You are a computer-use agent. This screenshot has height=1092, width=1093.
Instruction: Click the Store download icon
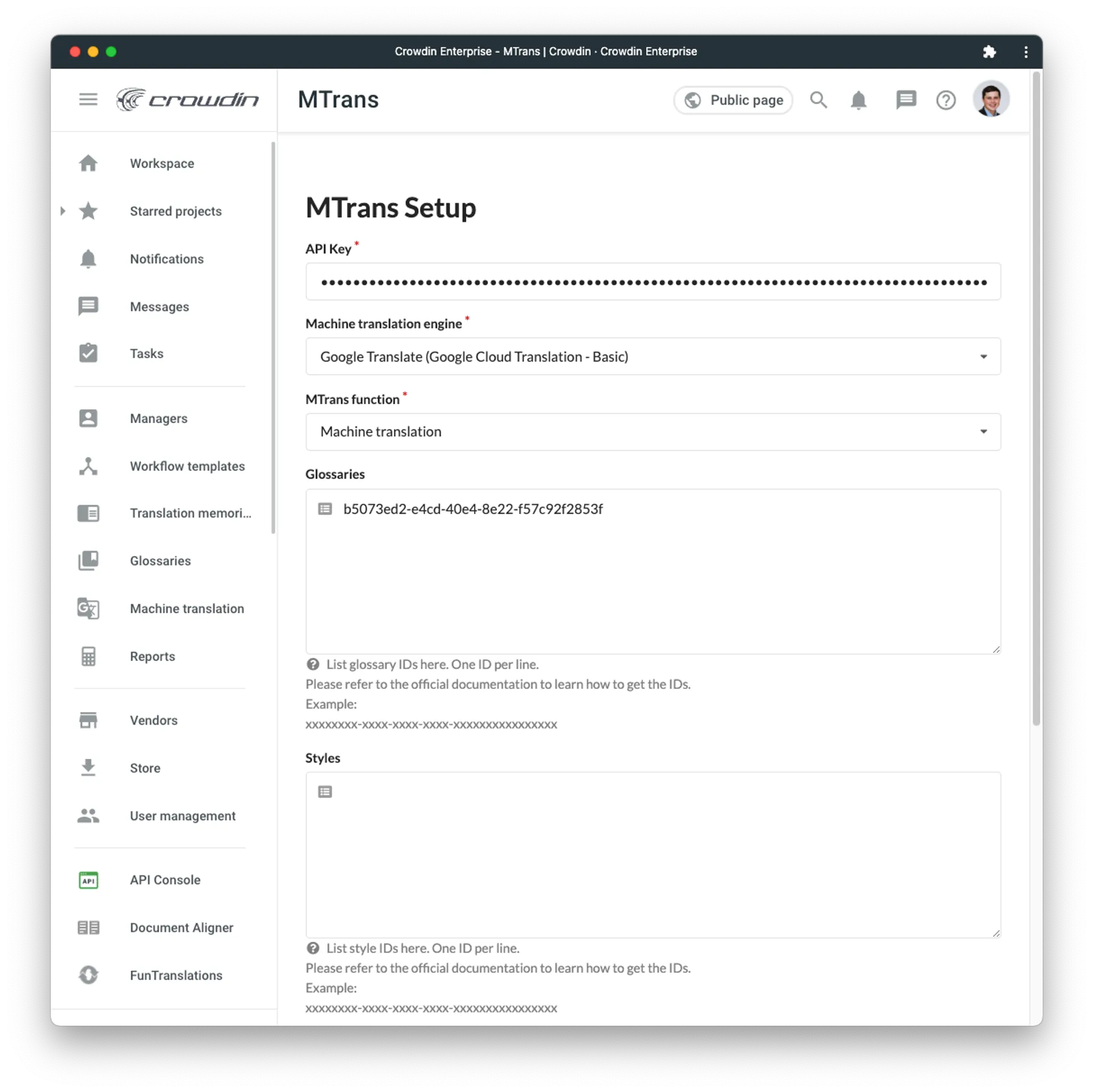pyautogui.click(x=88, y=767)
